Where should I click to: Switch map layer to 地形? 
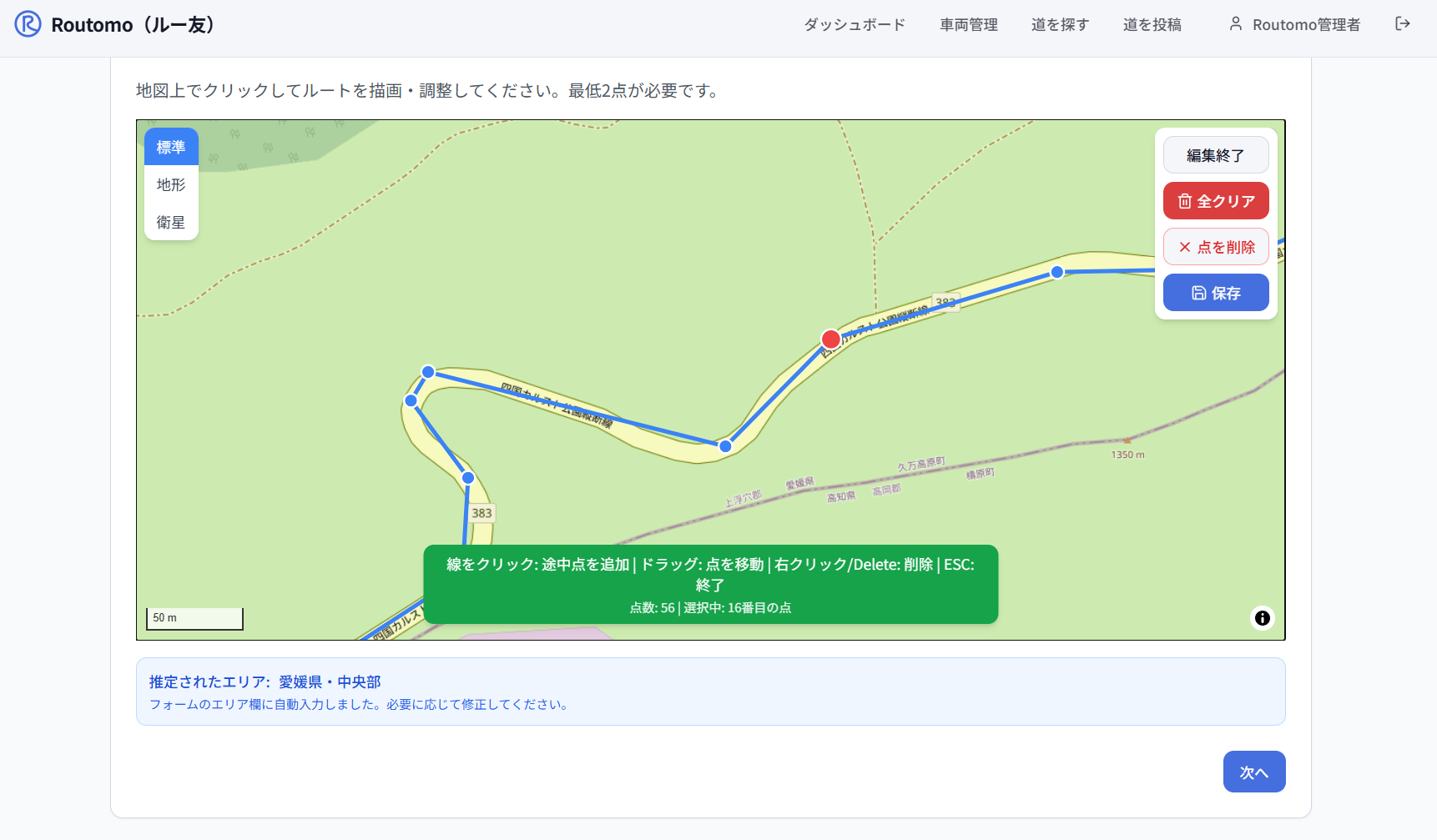171,184
